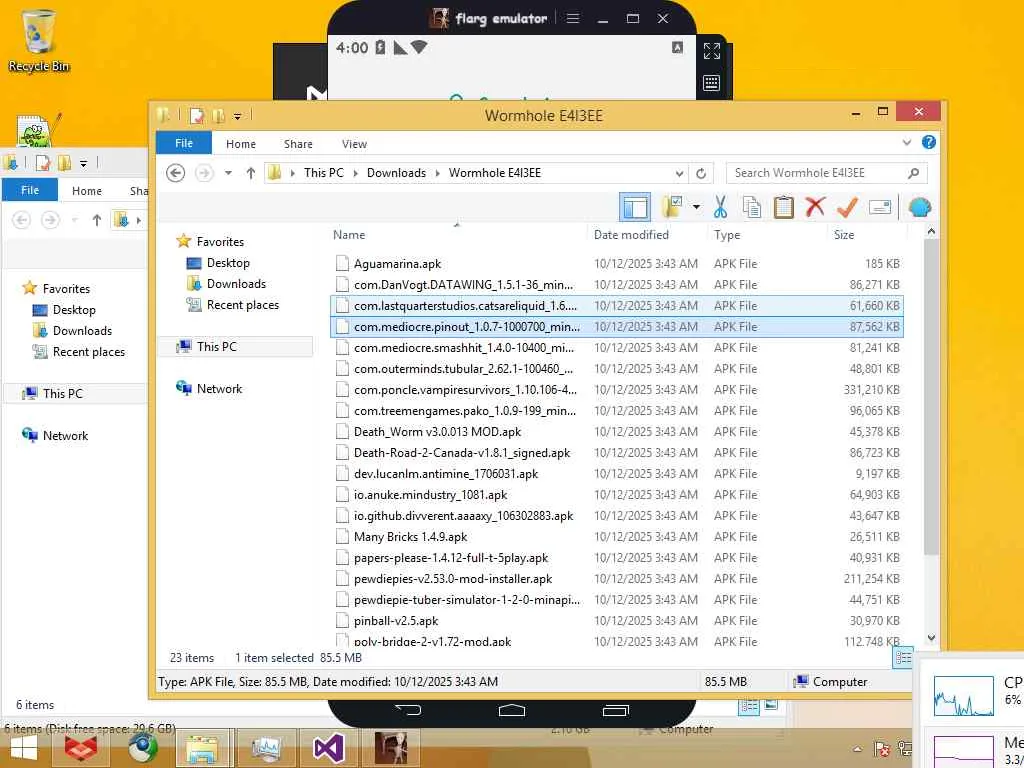Screen dimensions: 1024x768
Task: Select io.anuke.mindustry_1081.apk
Action: point(616,494)
